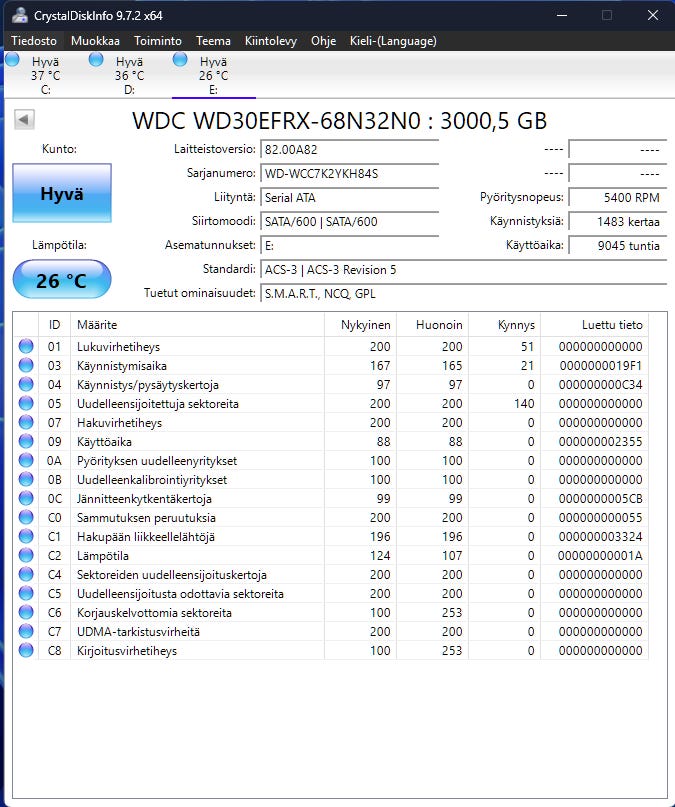Click the Nykyinen column header
Screen dimensions: 675x807
[361, 325]
